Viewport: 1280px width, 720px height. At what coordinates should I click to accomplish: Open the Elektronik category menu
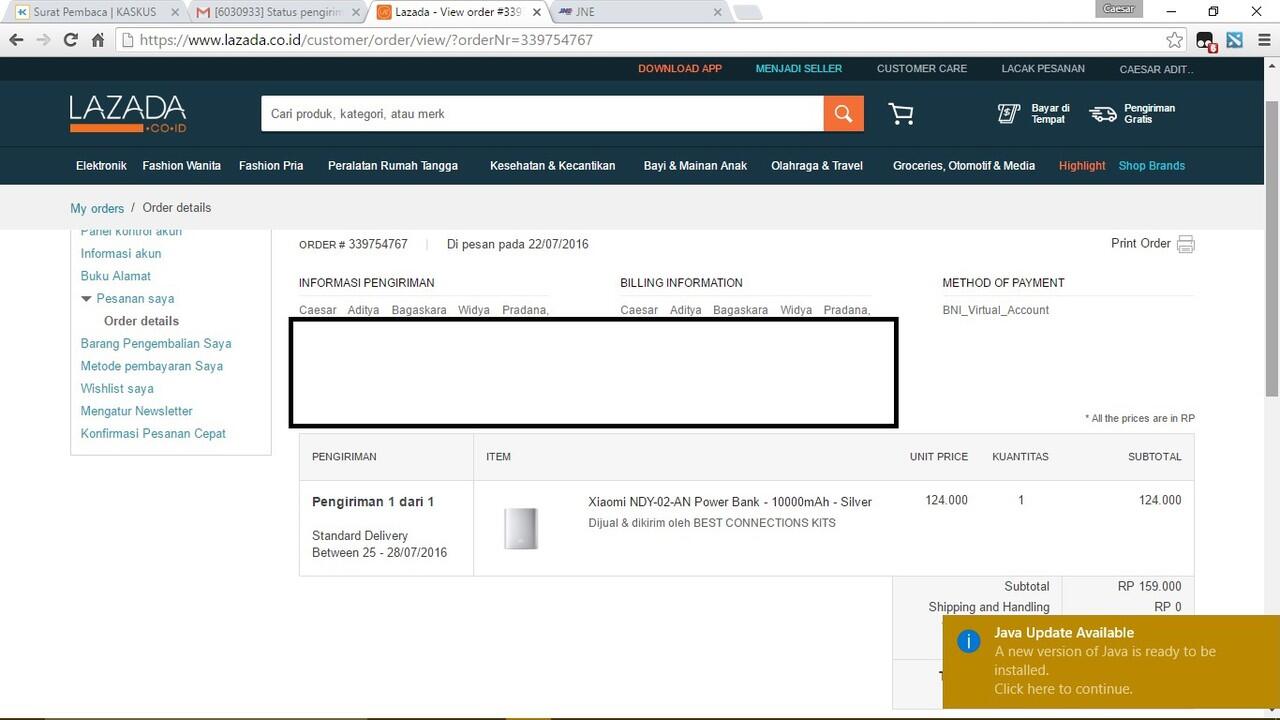click(x=101, y=166)
